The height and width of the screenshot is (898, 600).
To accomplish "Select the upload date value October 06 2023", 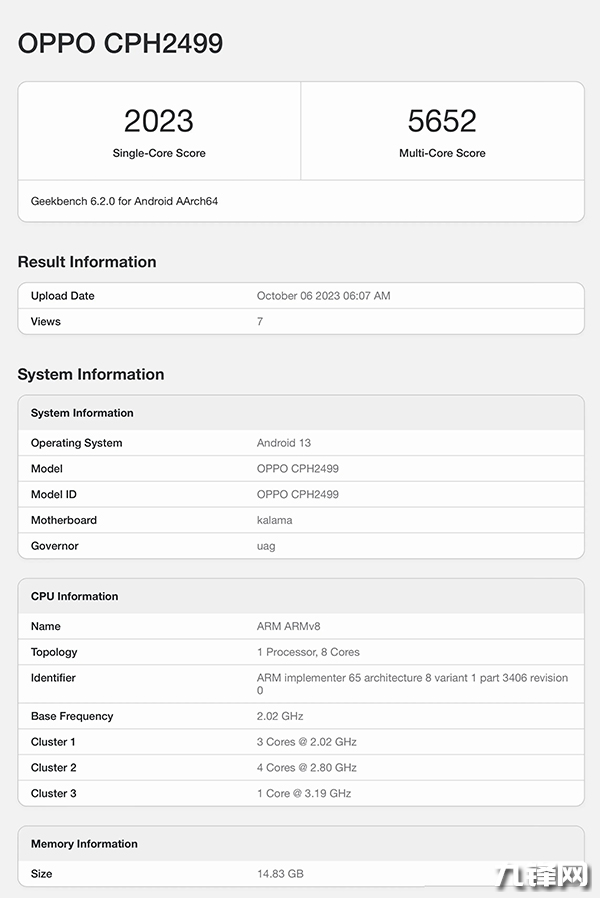I will (x=323, y=296).
